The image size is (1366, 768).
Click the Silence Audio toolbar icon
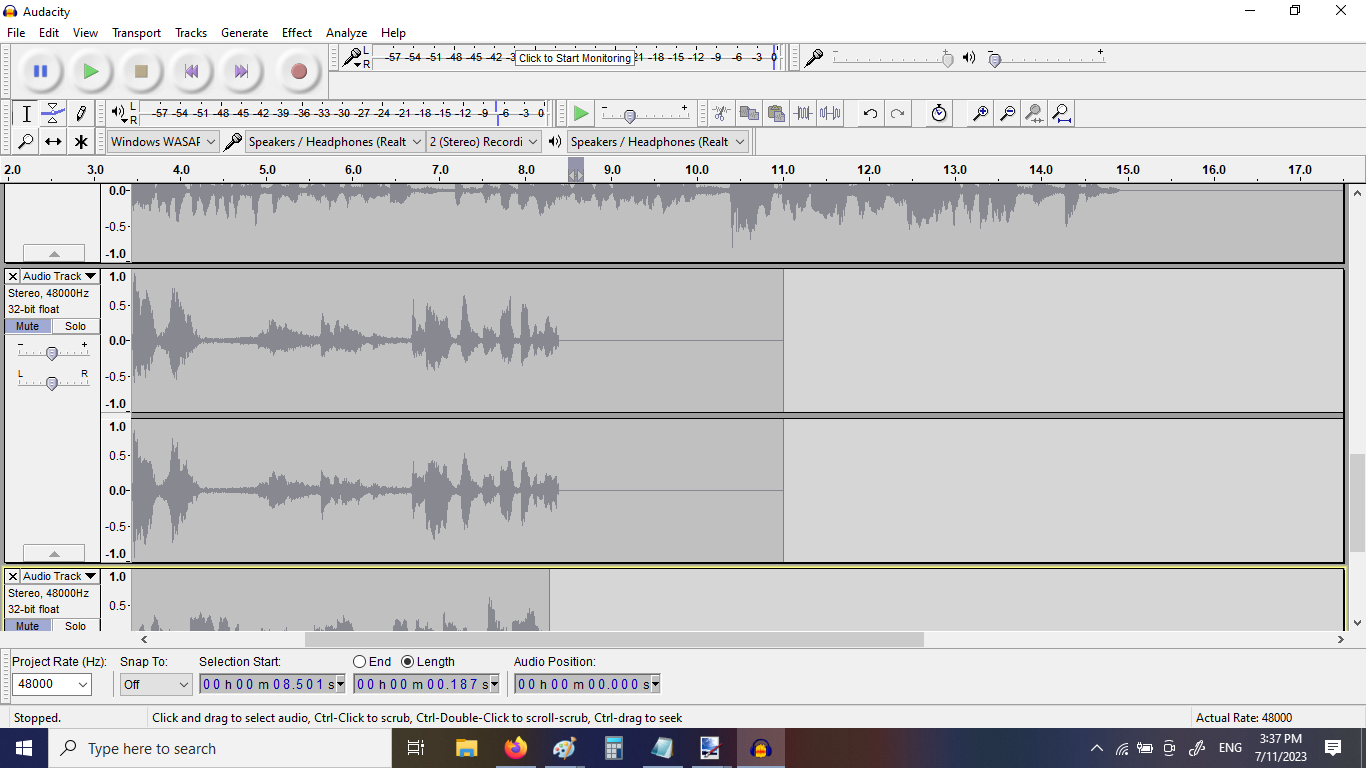click(830, 113)
